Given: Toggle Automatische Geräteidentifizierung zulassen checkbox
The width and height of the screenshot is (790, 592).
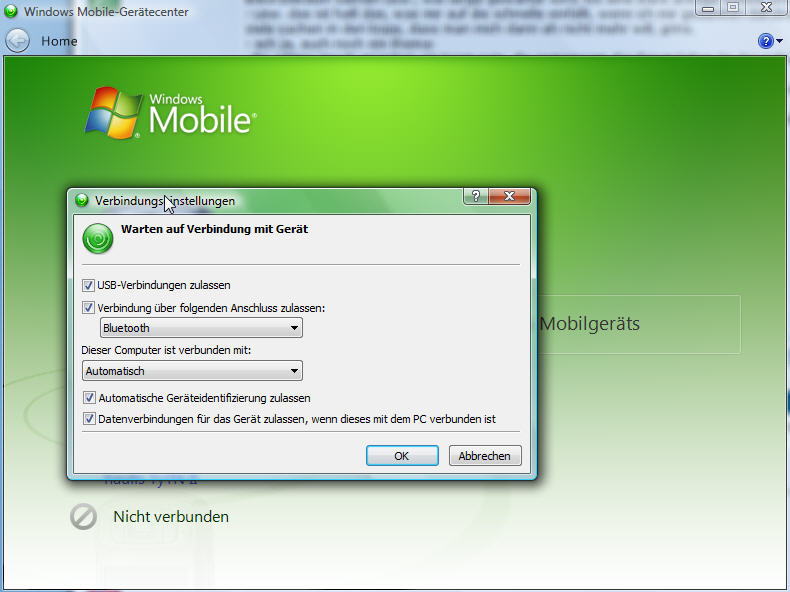Looking at the screenshot, I should click(x=89, y=398).
